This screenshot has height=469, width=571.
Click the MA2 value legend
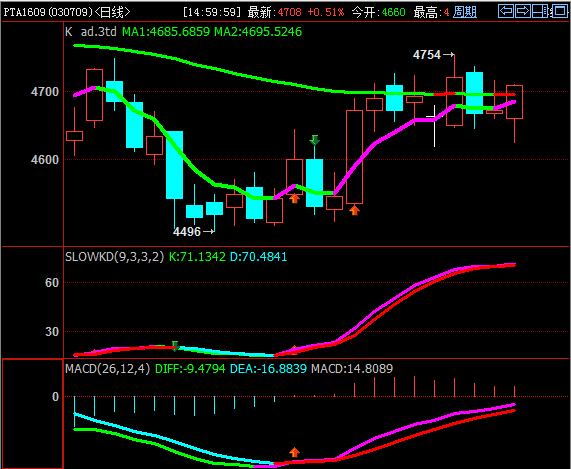[258, 32]
